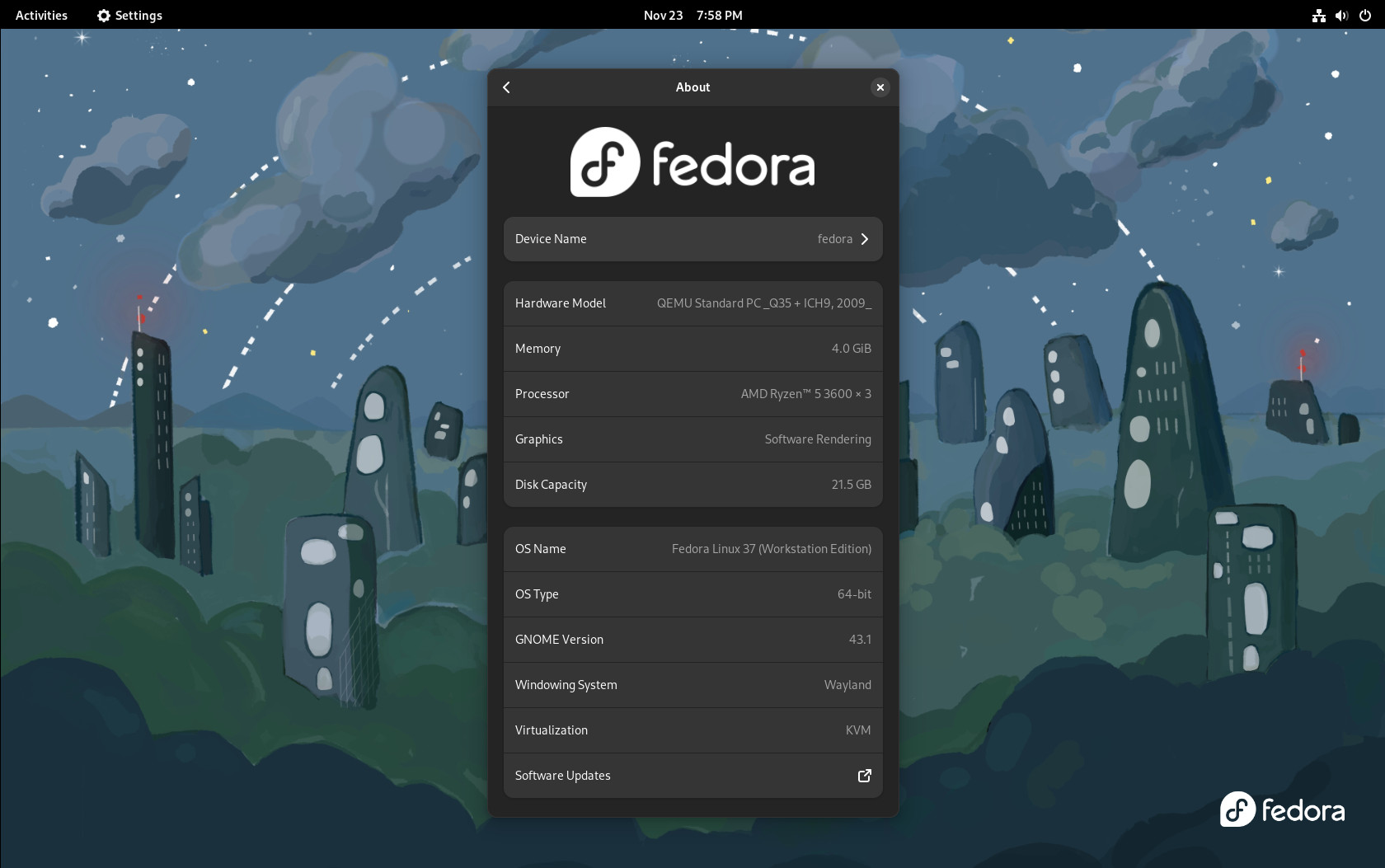Select the Memory value 4.0 GiB
This screenshot has width=1385, height=868.
(851, 349)
